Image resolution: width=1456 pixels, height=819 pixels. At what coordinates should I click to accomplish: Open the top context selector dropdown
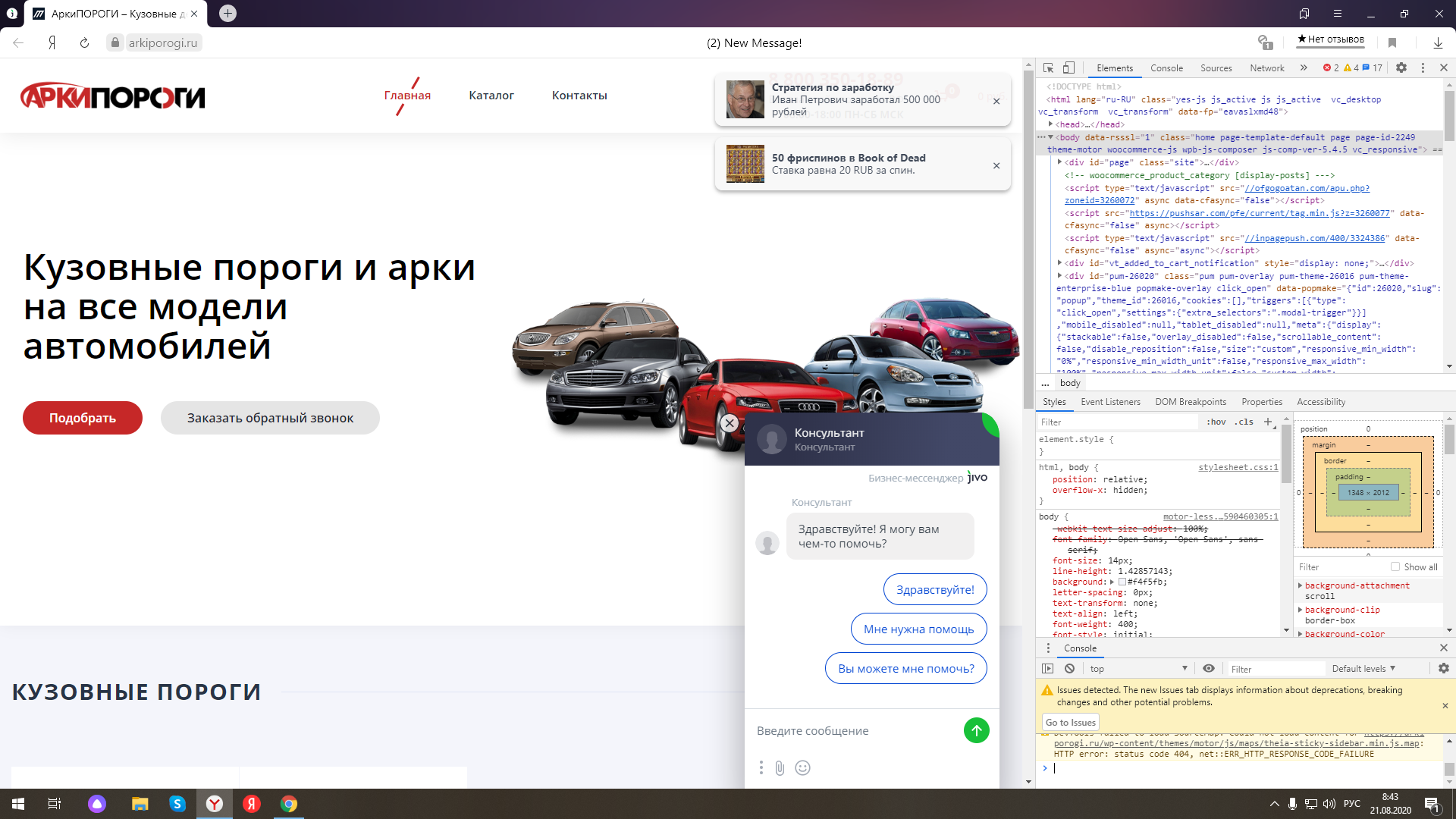[x=1137, y=668]
